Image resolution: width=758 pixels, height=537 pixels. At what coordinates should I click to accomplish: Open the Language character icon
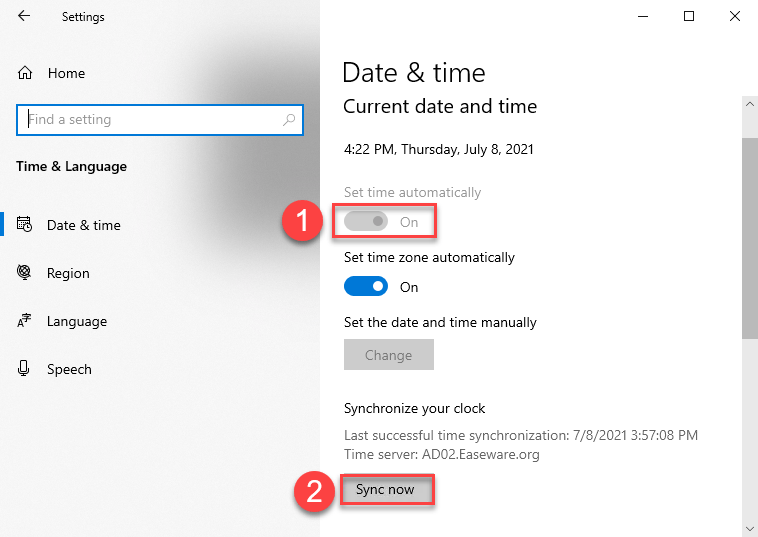click(x=24, y=320)
